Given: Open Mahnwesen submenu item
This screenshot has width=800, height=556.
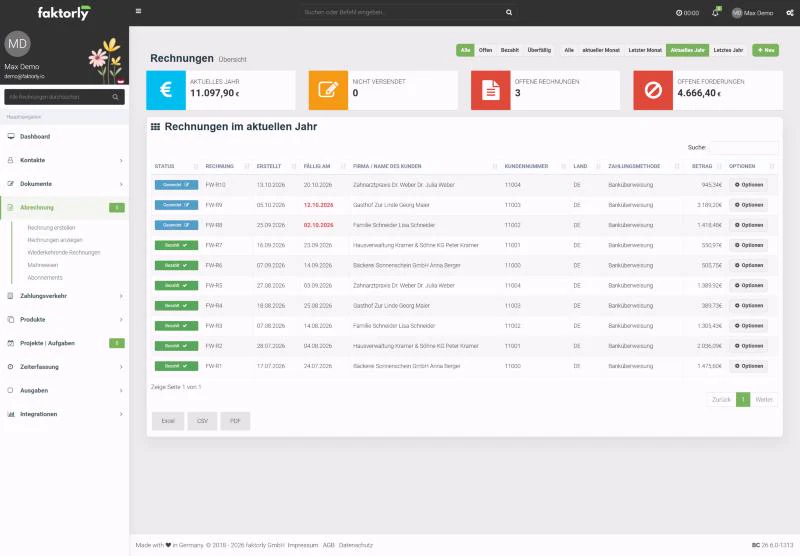Looking at the screenshot, I should [43, 265].
